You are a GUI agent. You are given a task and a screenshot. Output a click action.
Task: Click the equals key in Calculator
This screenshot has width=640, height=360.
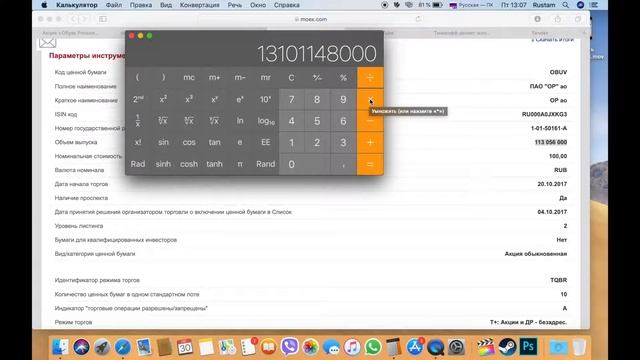click(370, 164)
